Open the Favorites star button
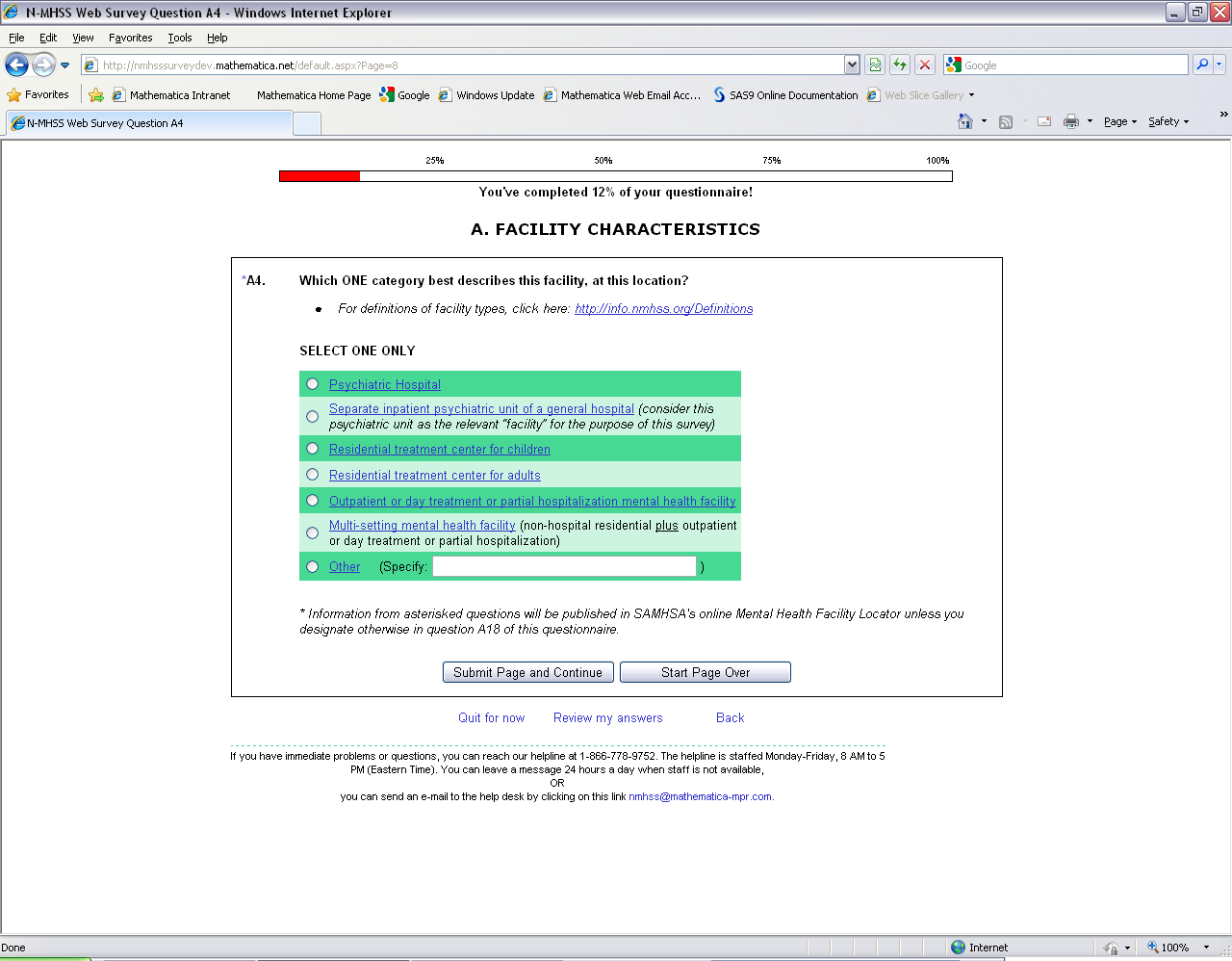The height and width of the screenshot is (961, 1232). (38, 94)
